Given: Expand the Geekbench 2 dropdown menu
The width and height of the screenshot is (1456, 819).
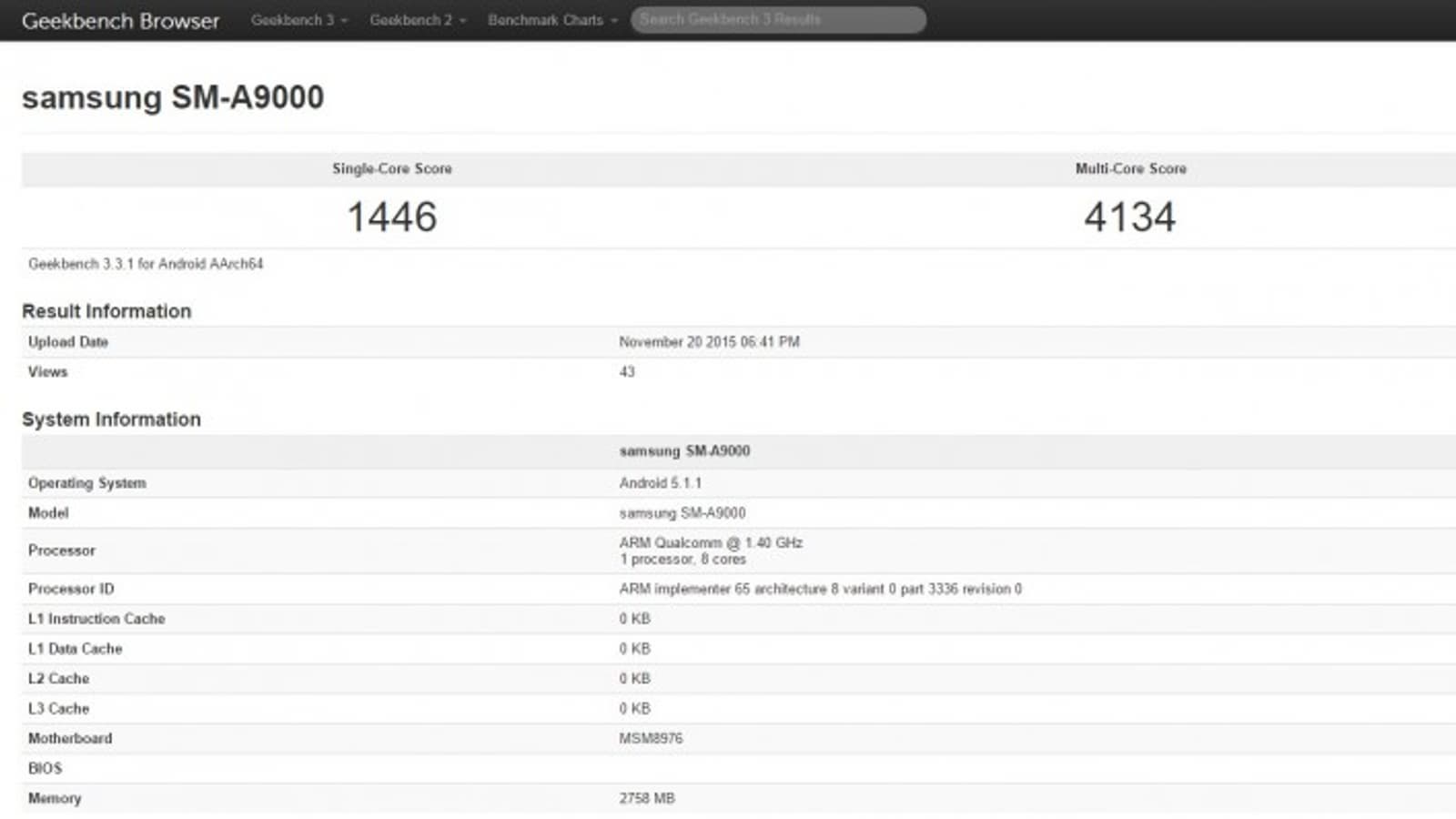Looking at the screenshot, I should pyautogui.click(x=418, y=20).
